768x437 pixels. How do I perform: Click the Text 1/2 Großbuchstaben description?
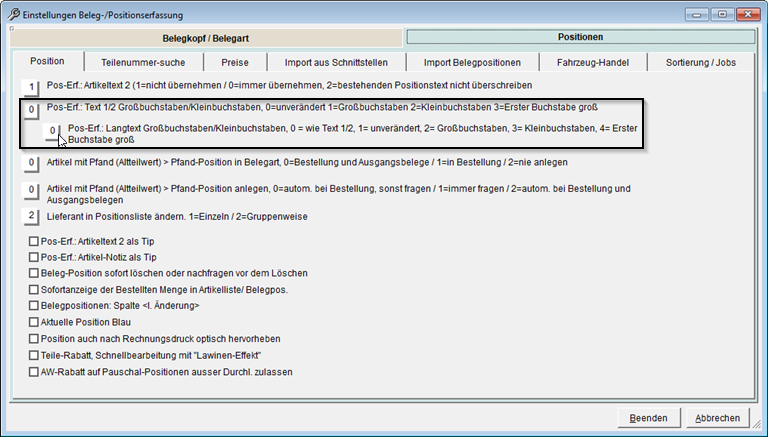pyautogui.click(x=322, y=107)
